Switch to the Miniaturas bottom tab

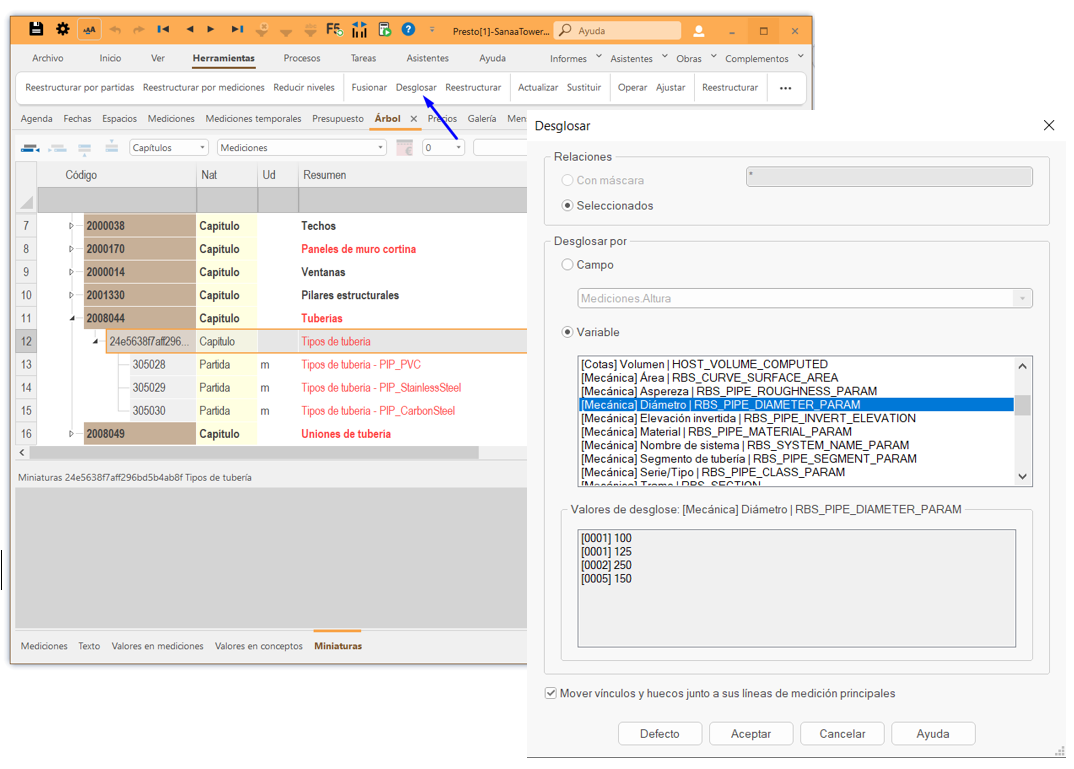click(338, 646)
